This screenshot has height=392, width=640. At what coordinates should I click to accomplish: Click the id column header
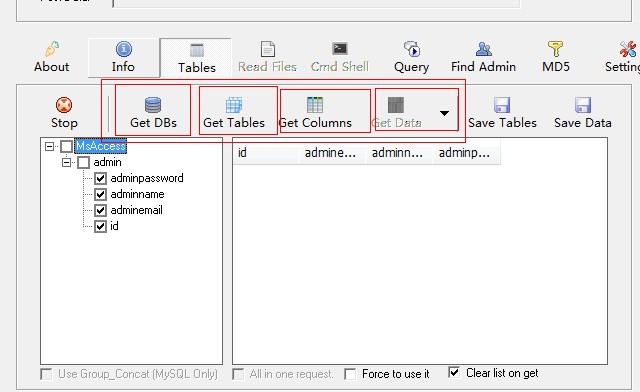266,153
